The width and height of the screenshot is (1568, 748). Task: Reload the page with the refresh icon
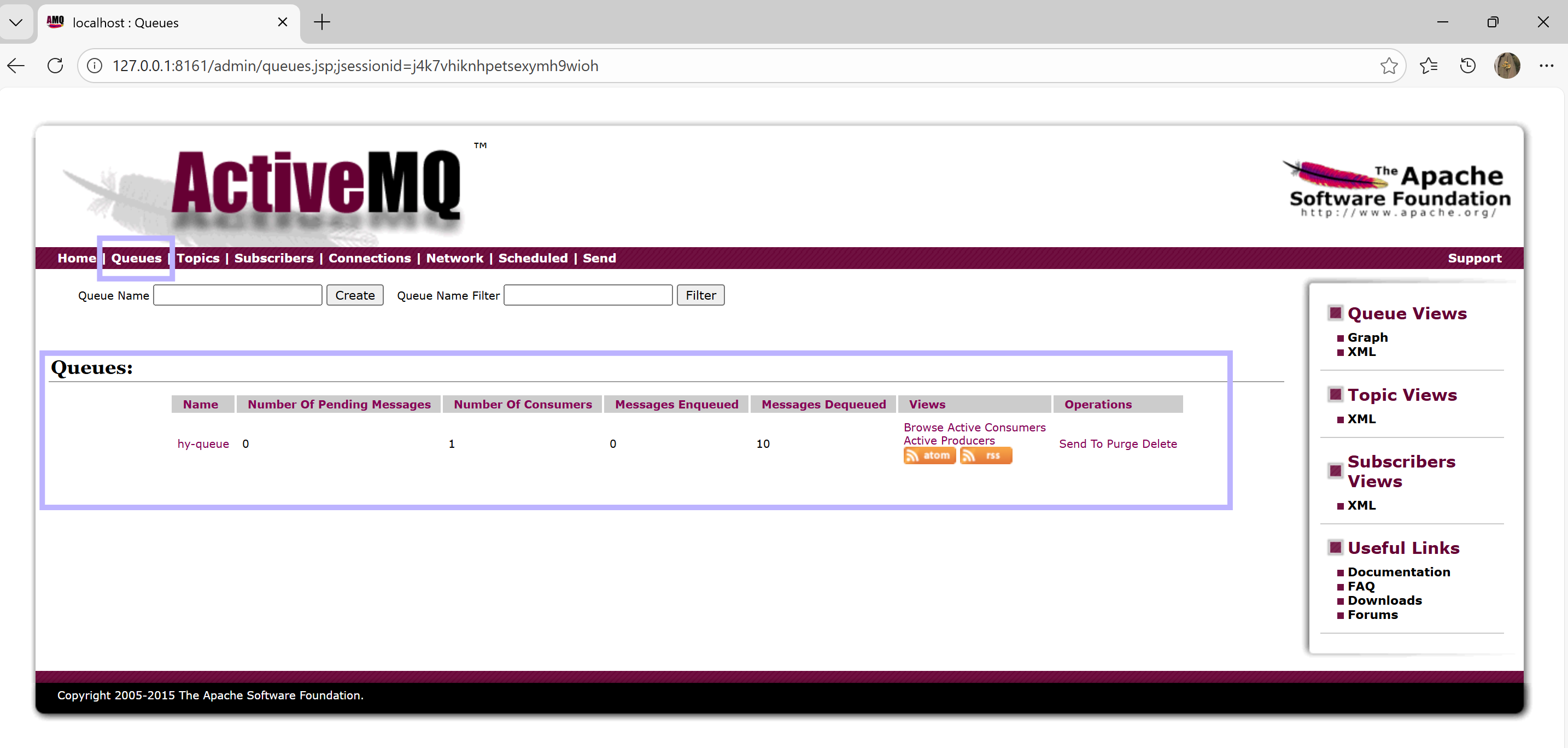(x=55, y=66)
